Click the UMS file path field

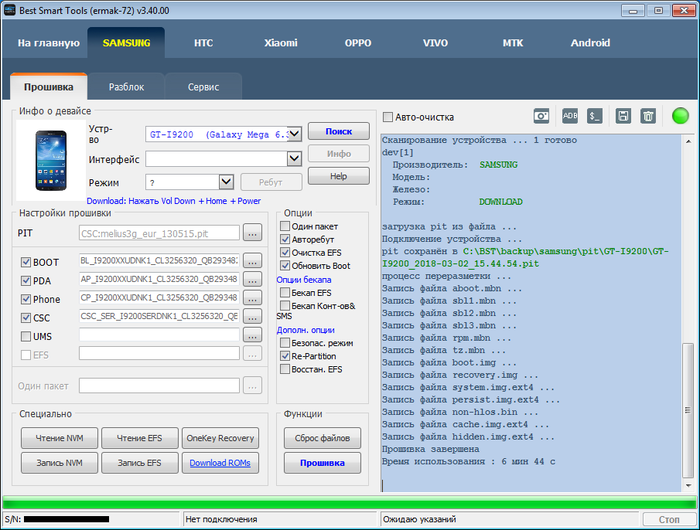point(159,334)
